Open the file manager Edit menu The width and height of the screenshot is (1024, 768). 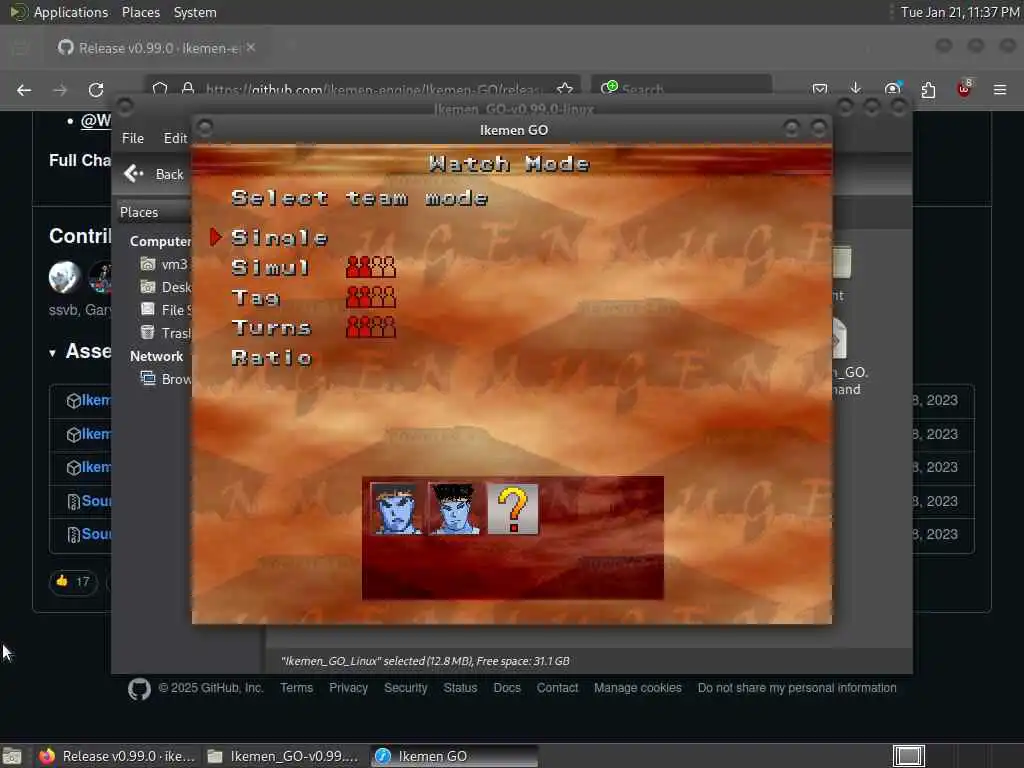tap(175, 138)
